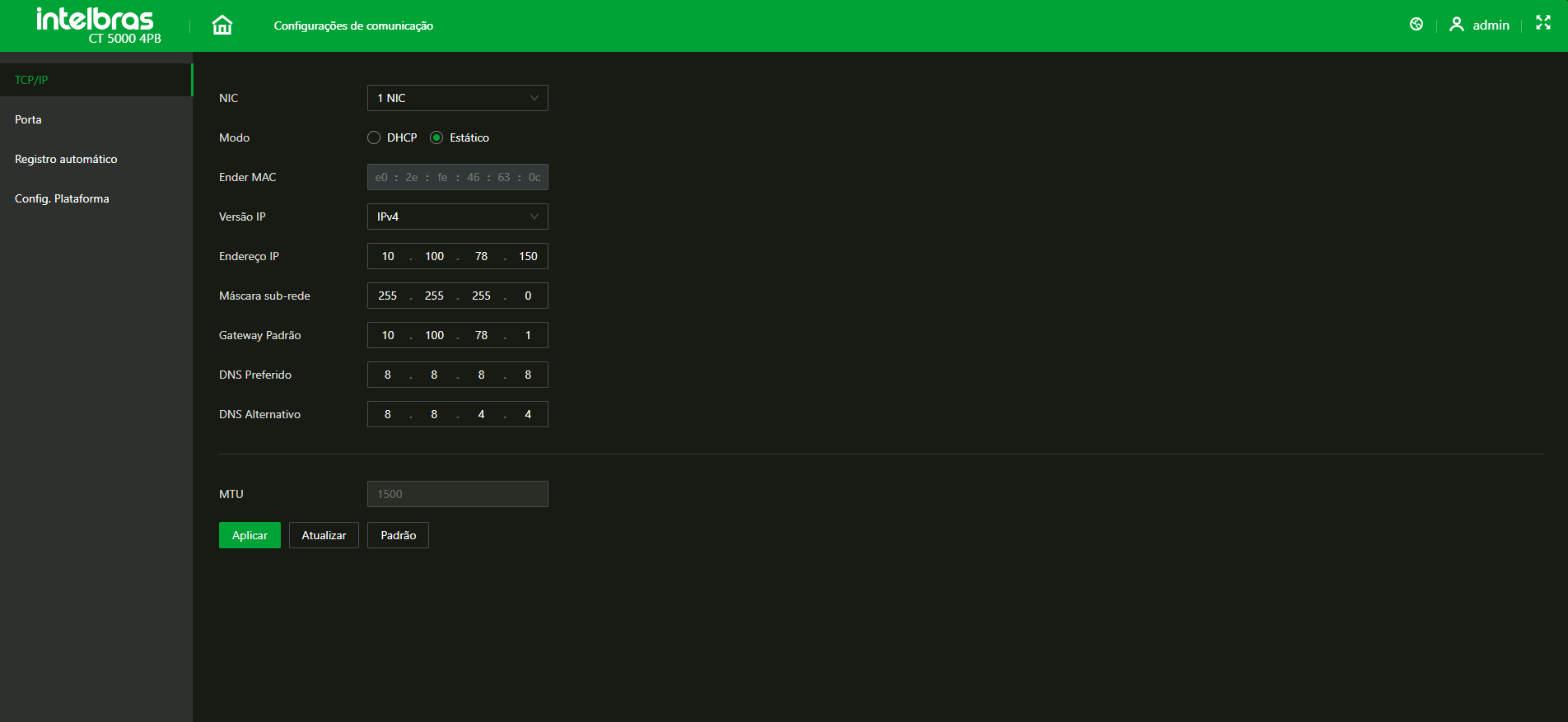Switch to the Porta section
The image size is (1568, 722).
coord(28,119)
